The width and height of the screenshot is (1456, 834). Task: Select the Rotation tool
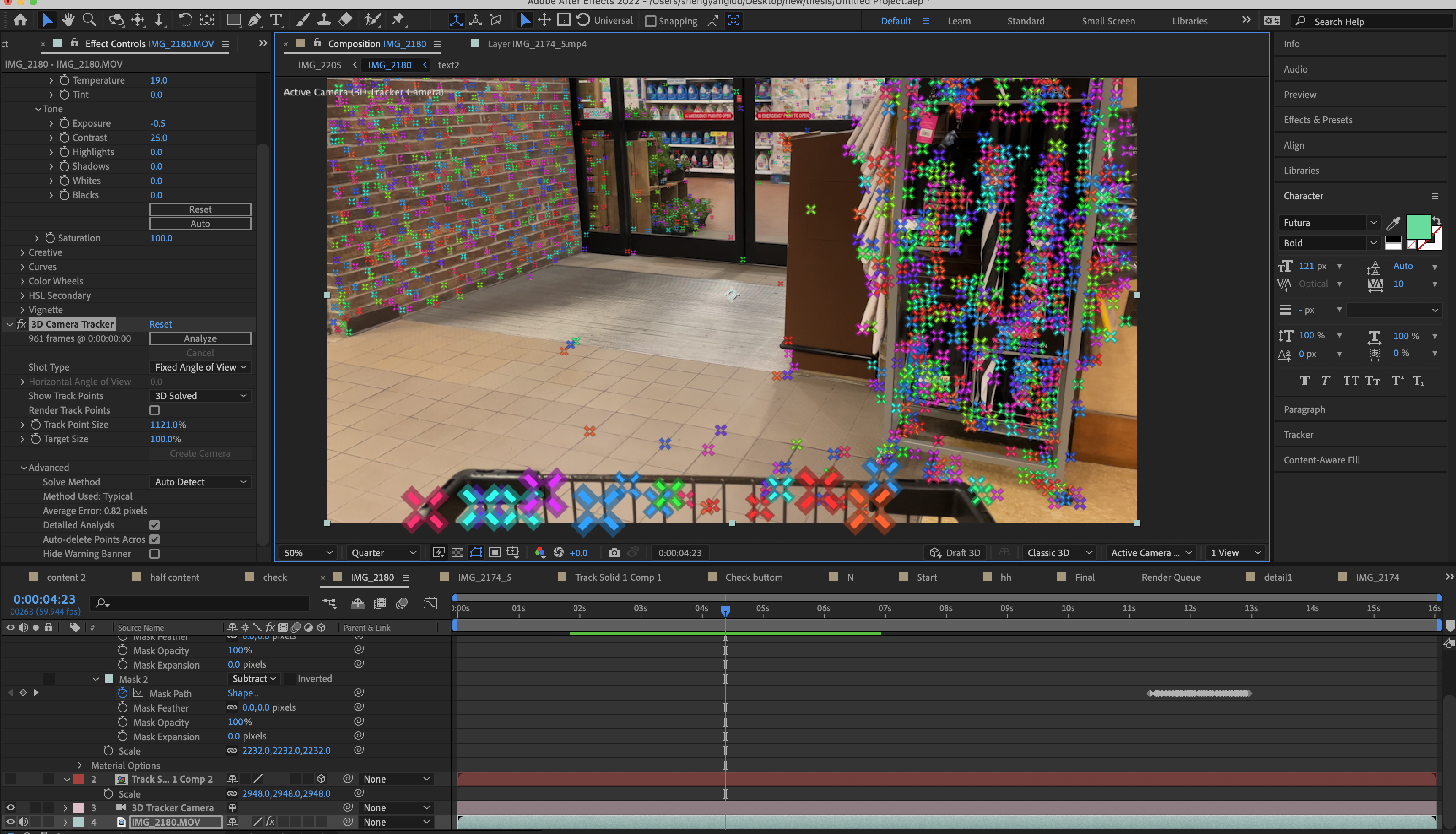185,21
